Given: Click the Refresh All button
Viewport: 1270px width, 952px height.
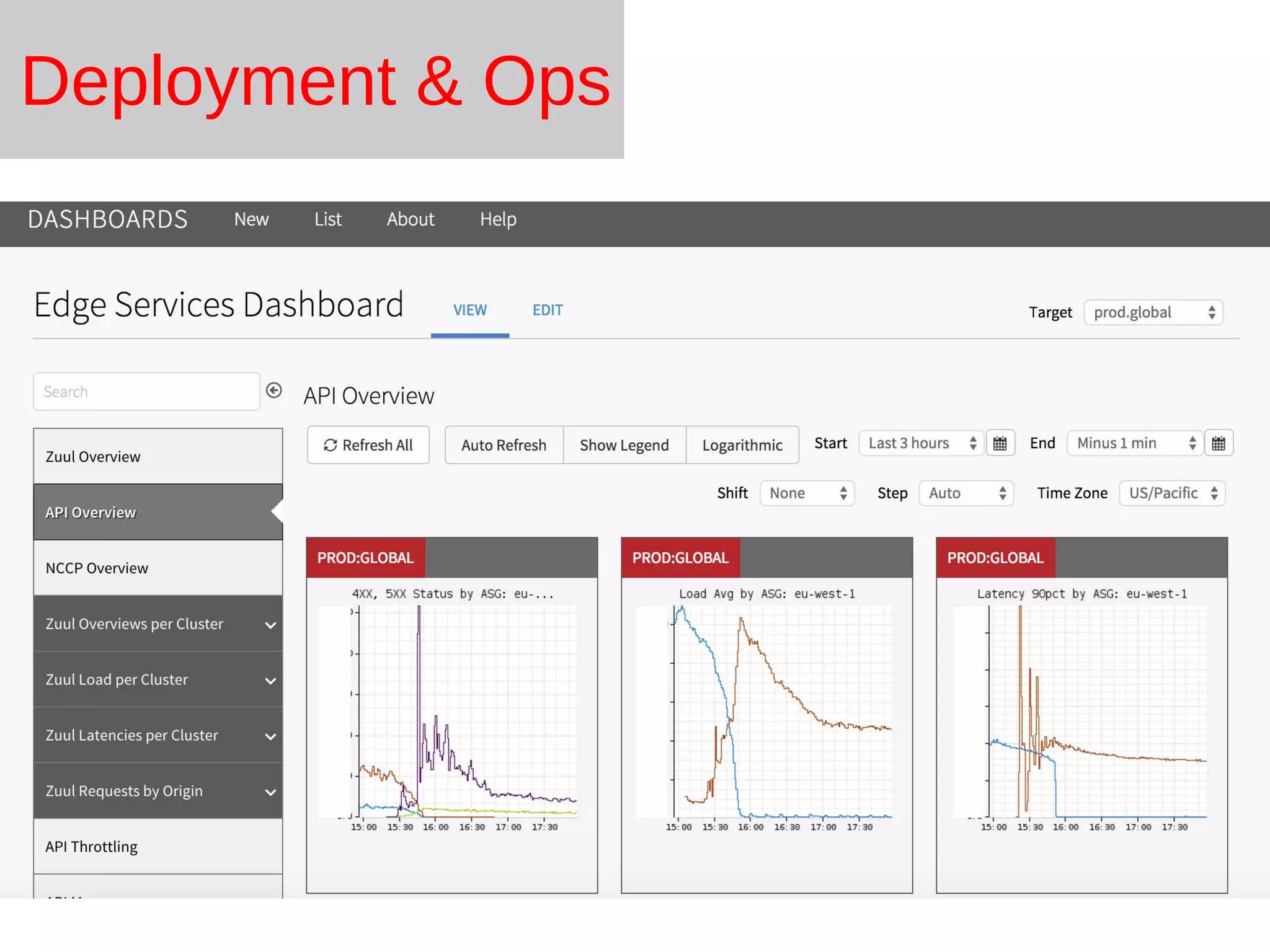Looking at the screenshot, I should 368,445.
